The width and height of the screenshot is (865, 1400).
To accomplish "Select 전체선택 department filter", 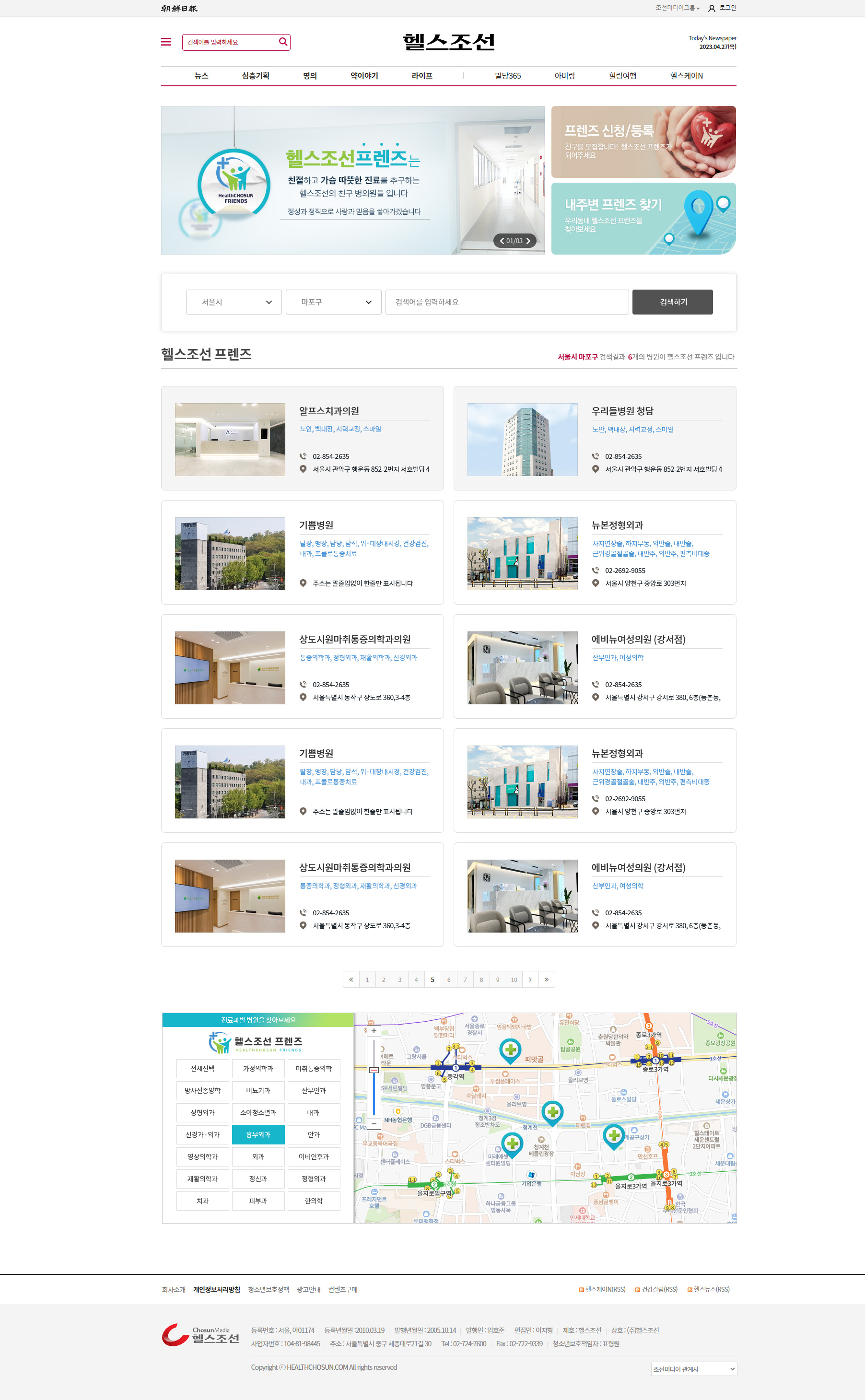I will 202,1068.
